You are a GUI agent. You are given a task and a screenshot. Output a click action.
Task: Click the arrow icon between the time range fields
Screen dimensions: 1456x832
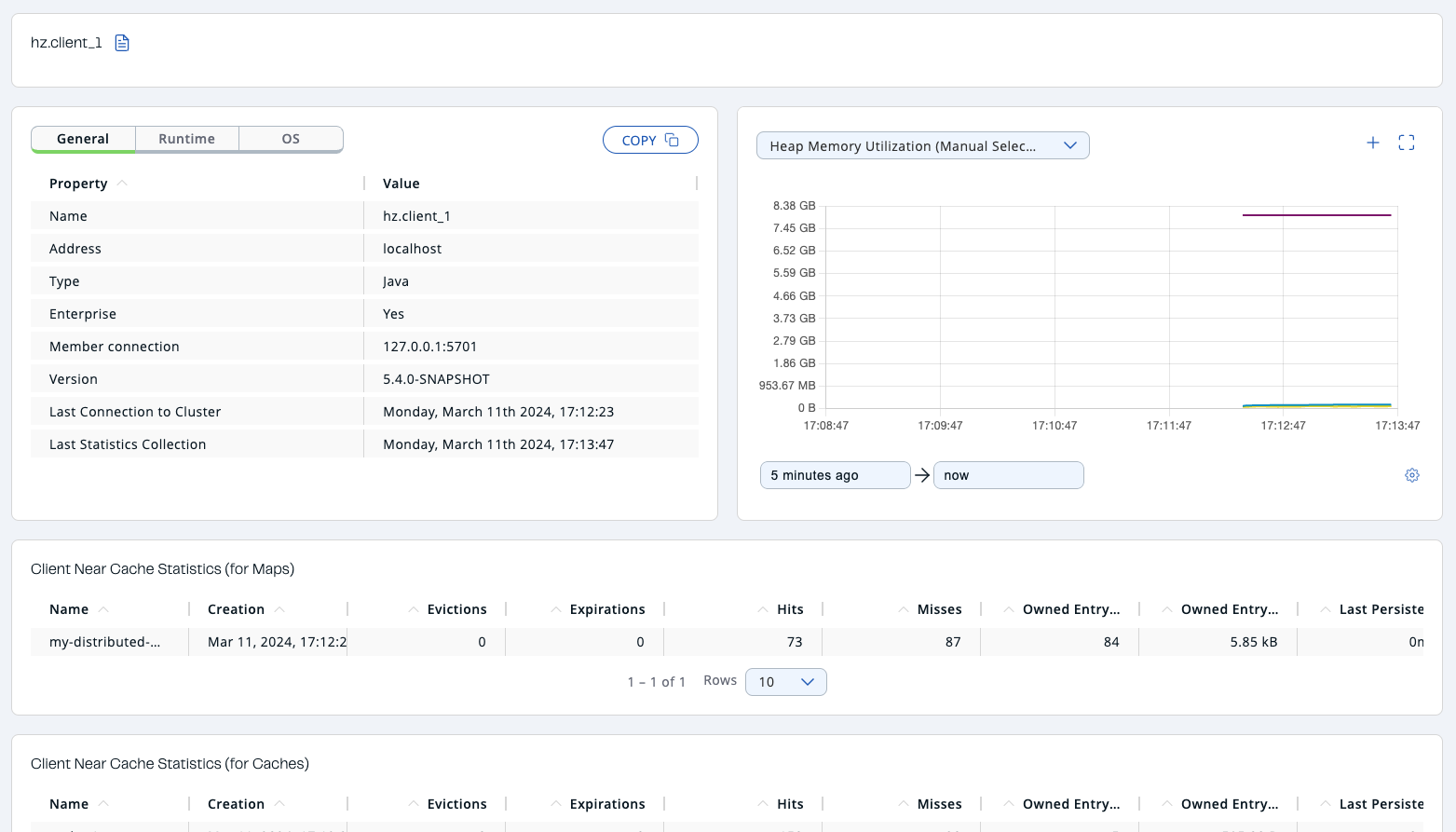921,474
